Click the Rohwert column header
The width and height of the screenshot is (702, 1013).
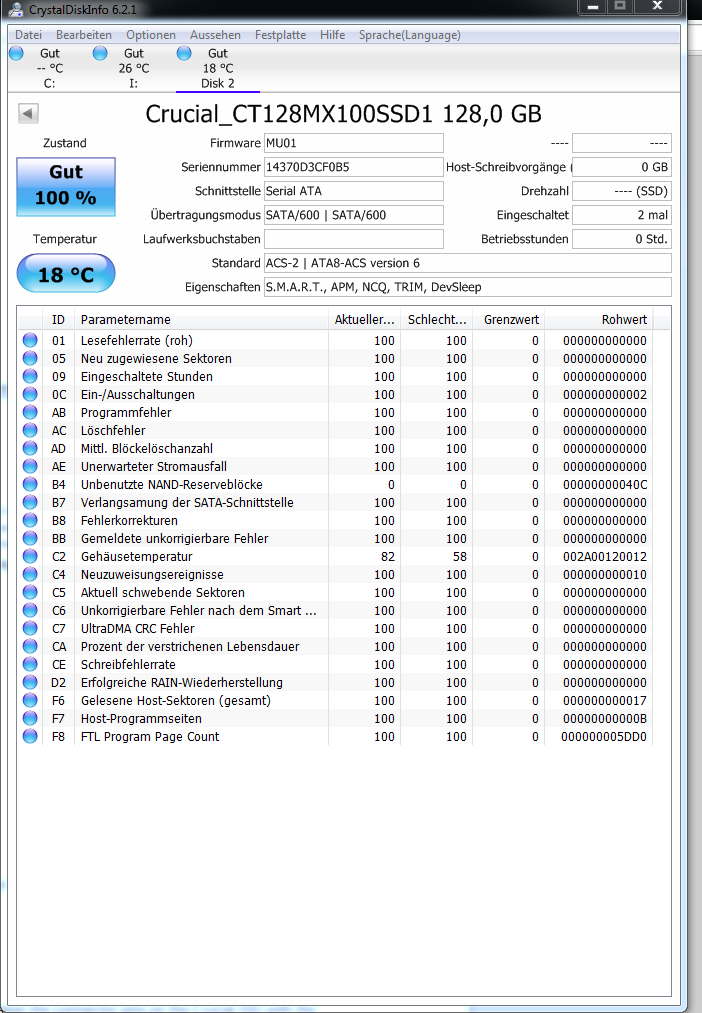tap(599, 320)
